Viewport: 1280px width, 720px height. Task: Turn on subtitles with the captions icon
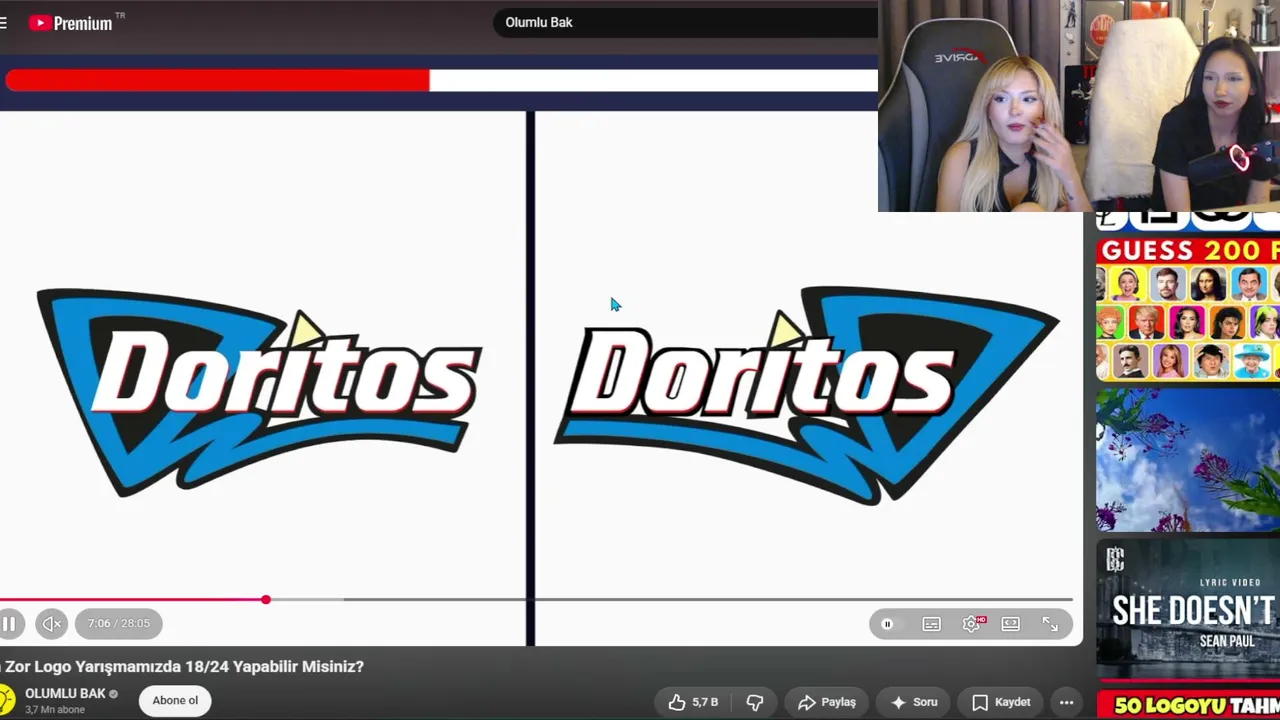pyautogui.click(x=931, y=624)
